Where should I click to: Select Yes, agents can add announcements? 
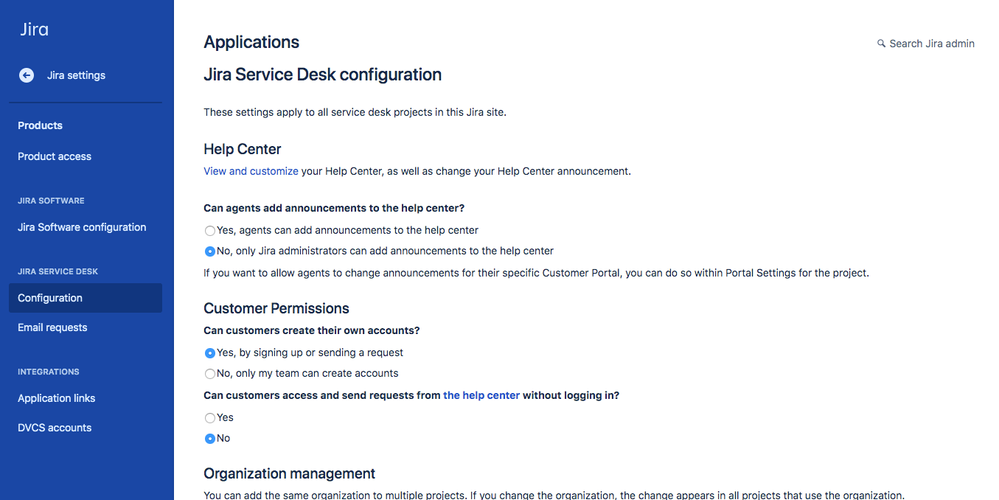click(210, 231)
